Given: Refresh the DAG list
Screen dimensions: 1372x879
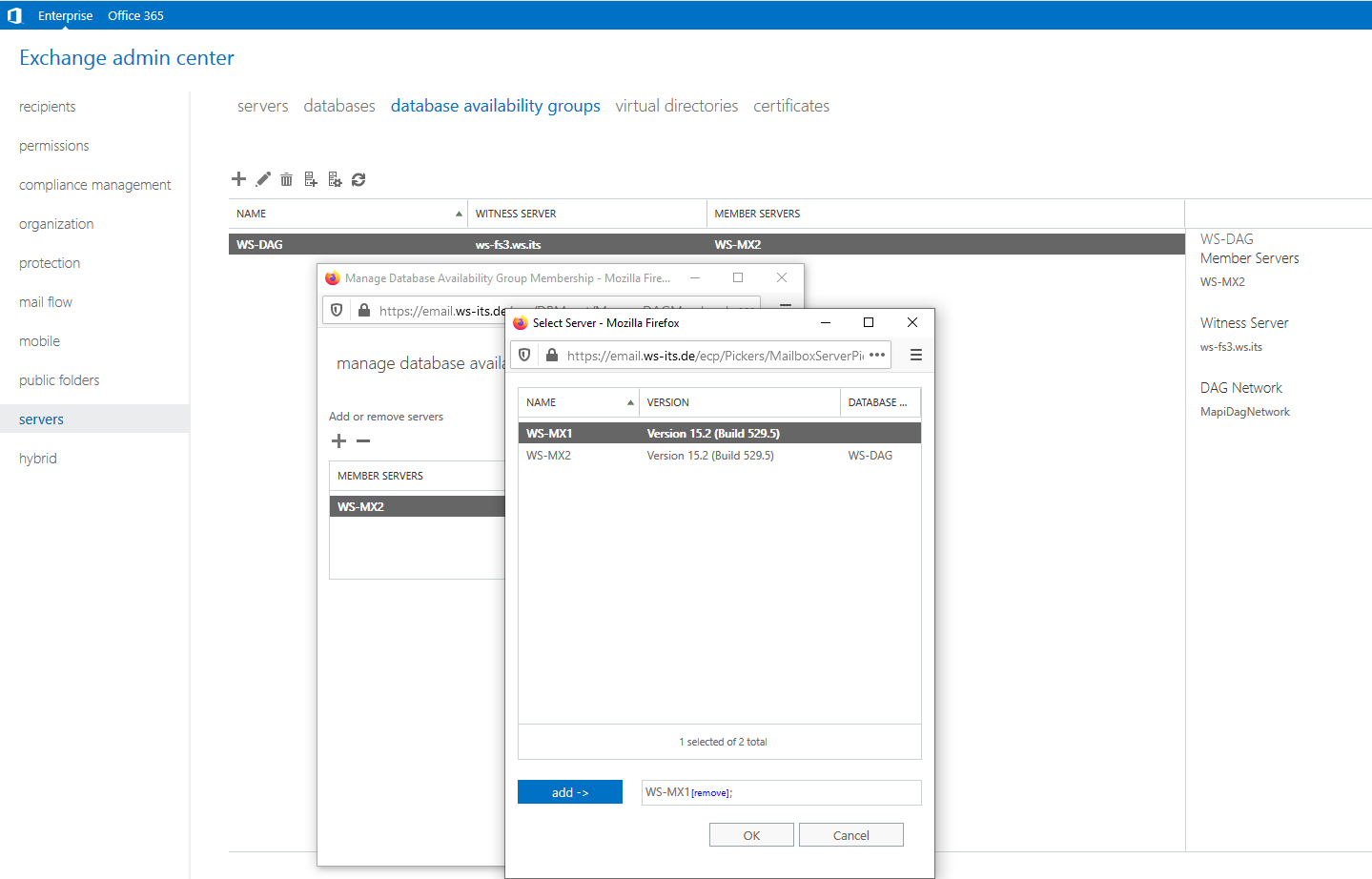Looking at the screenshot, I should pos(358,179).
